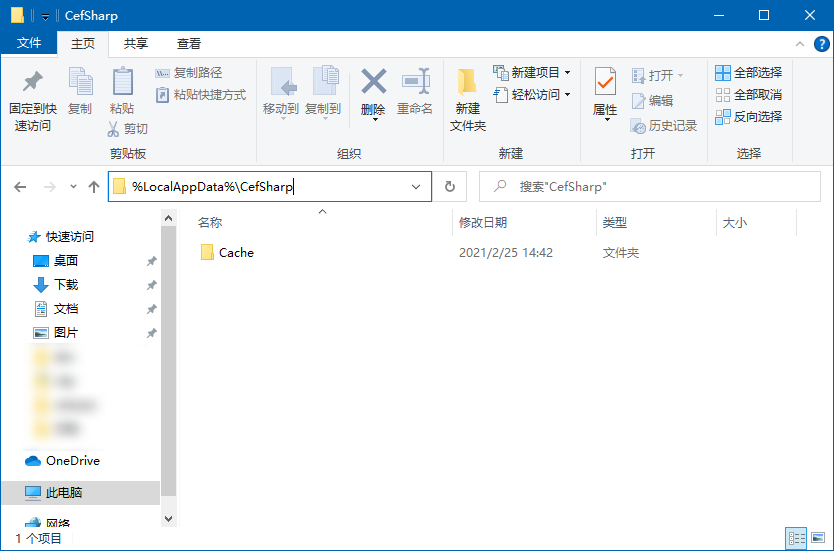Open Downloads (下载) in sidebar
The height and width of the screenshot is (551, 834).
pyautogui.click(x=55, y=285)
